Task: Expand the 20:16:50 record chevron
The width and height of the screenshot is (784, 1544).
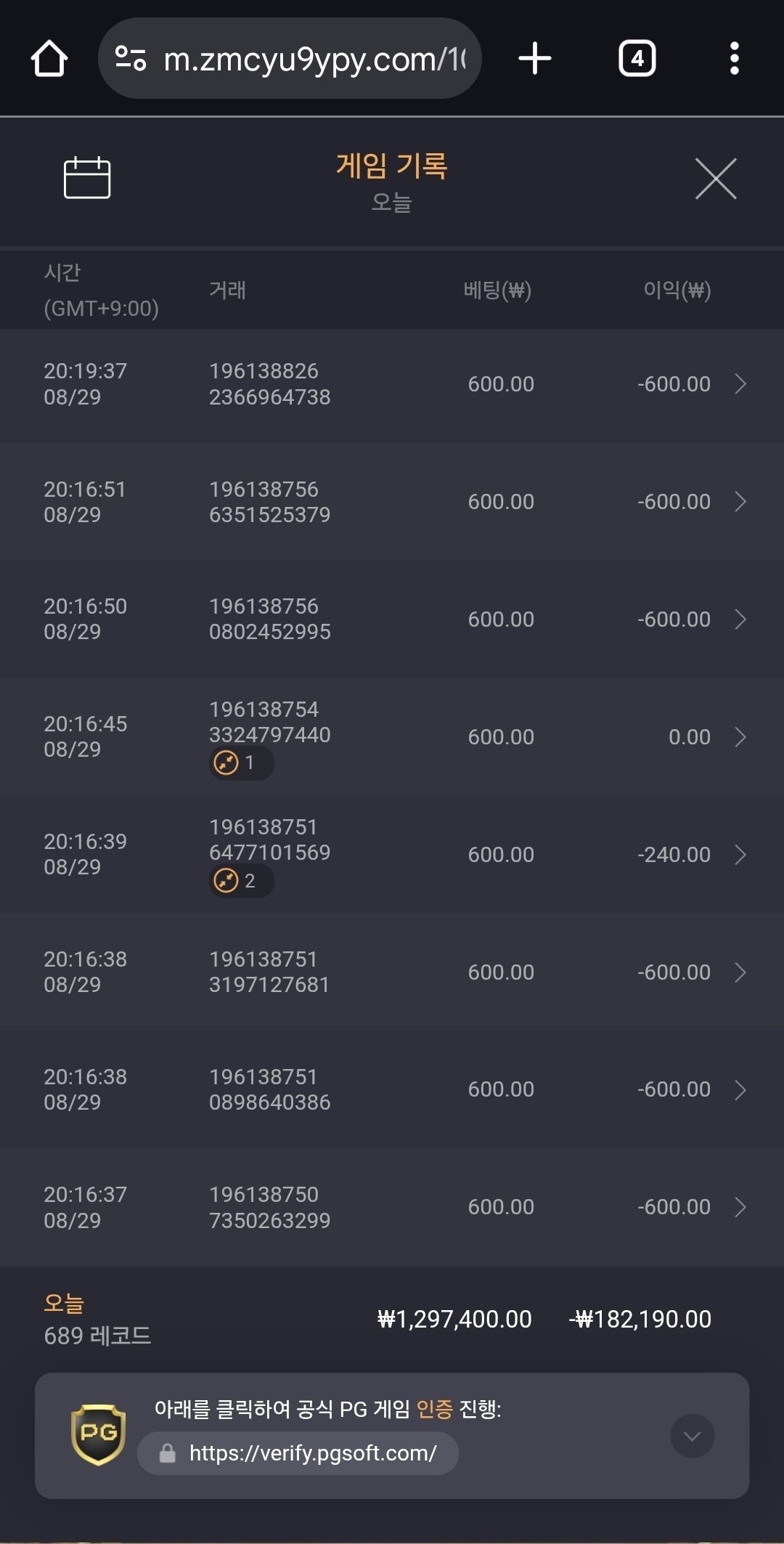Action: (740, 619)
